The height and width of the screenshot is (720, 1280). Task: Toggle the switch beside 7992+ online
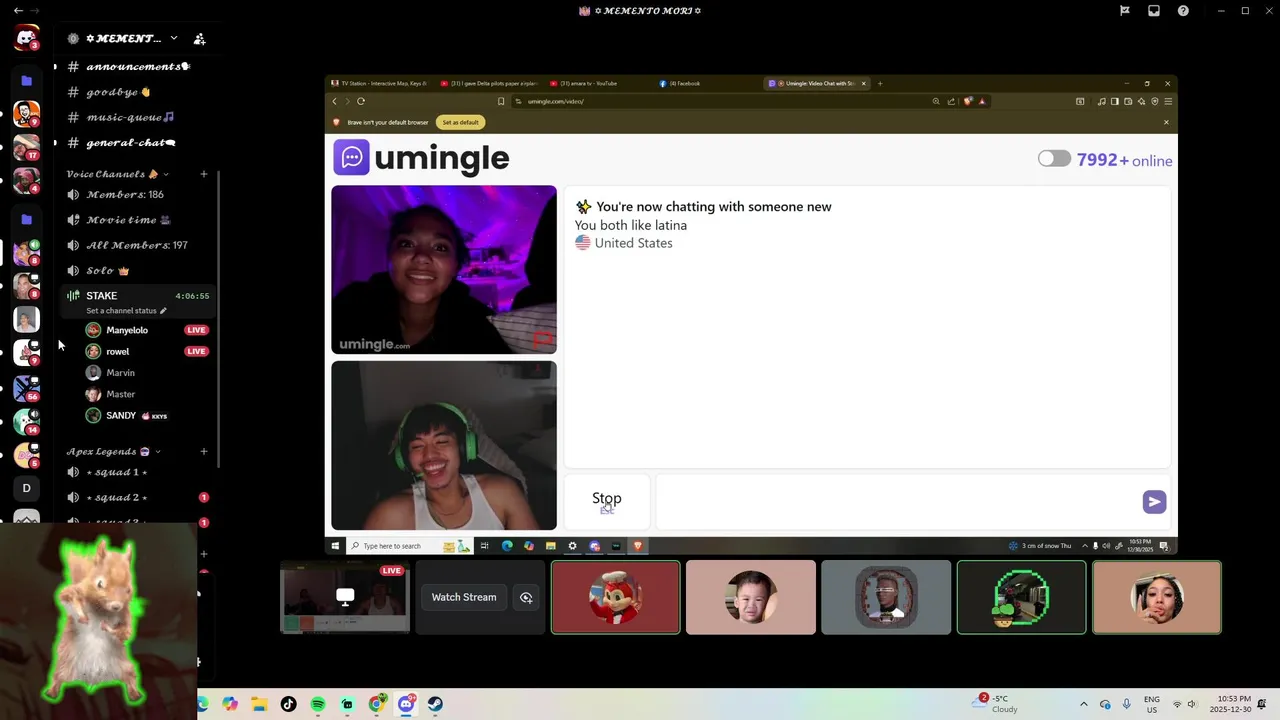point(1054,159)
